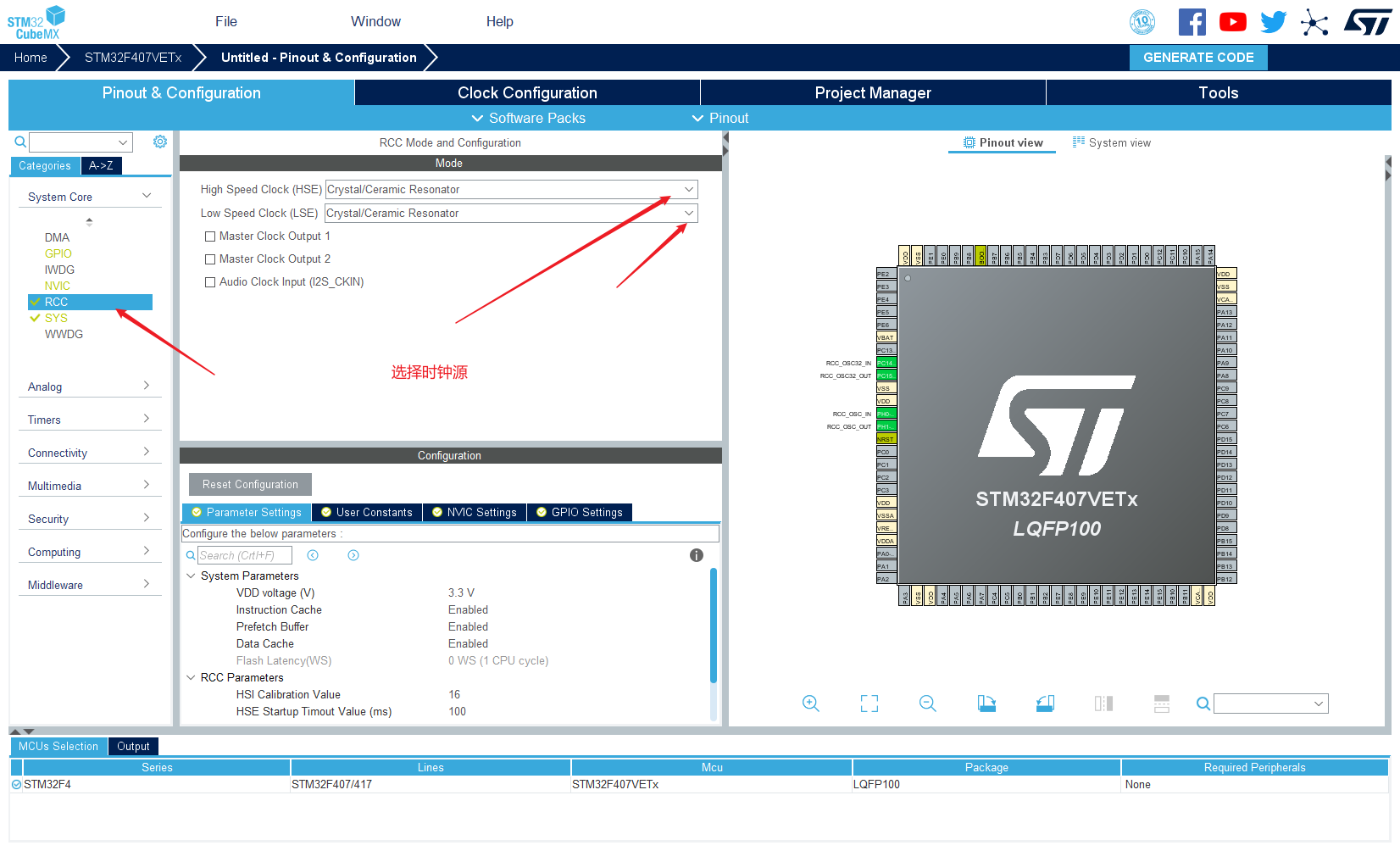Click the pin search magnifier icon
The height and width of the screenshot is (851, 1400).
[x=1203, y=704]
